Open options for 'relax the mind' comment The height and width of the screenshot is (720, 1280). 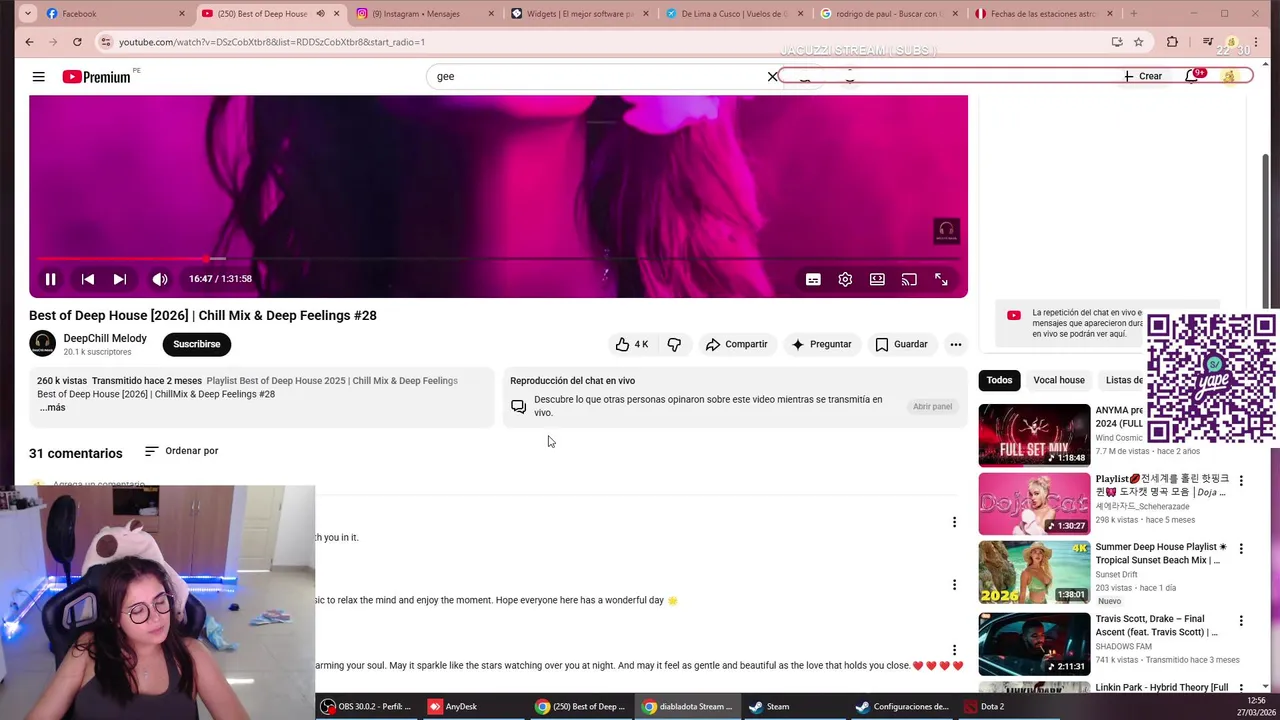click(954, 585)
